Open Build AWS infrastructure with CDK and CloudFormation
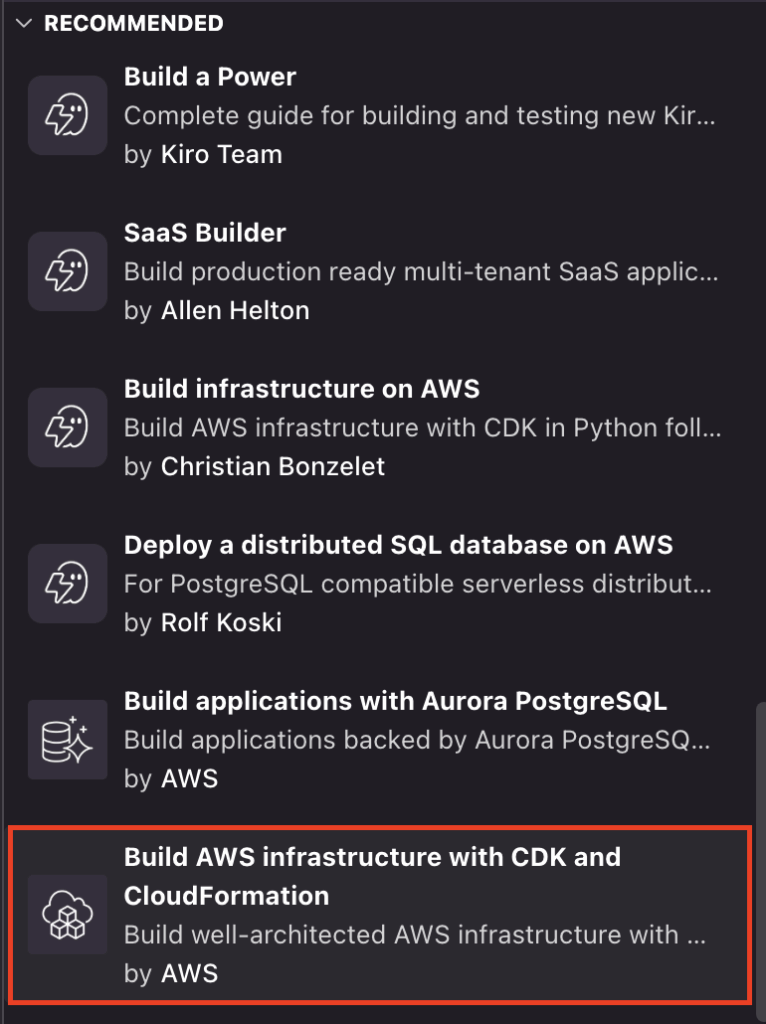This screenshot has width=766, height=1024. [372, 875]
